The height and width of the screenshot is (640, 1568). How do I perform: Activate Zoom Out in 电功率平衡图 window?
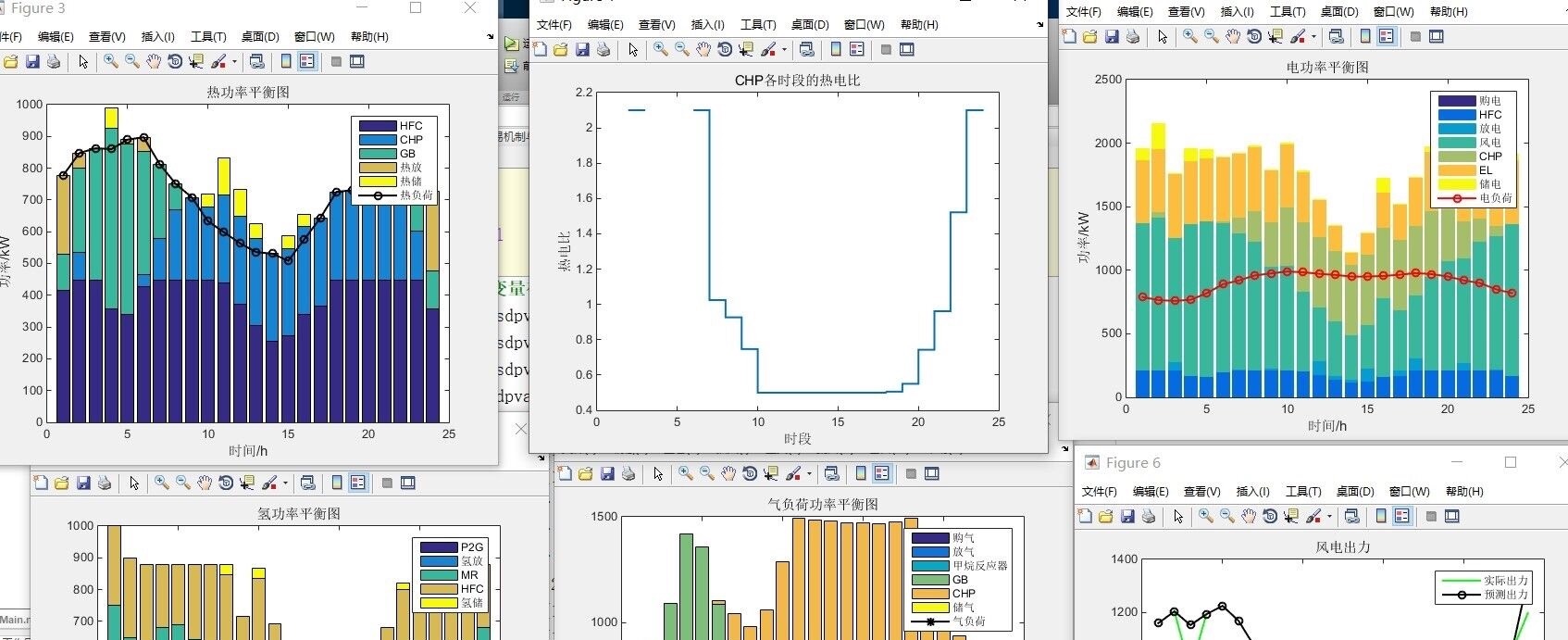1212,36
